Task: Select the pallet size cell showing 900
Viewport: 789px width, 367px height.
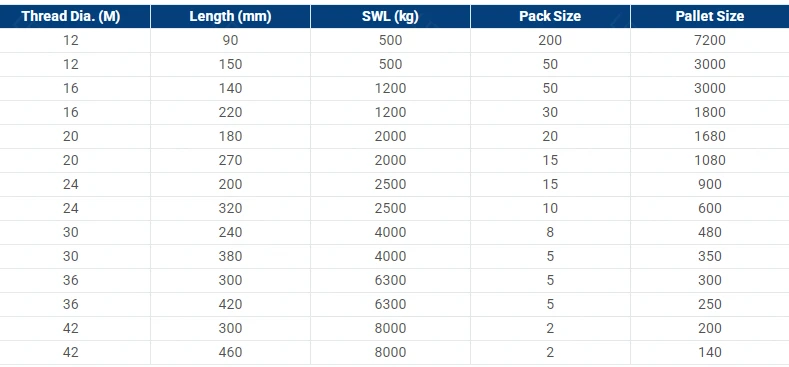Action: [x=710, y=184]
